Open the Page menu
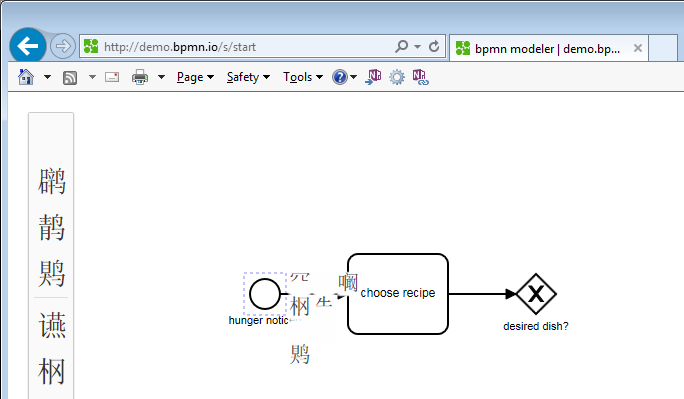Screen dimensions: 684x399 click(195, 77)
